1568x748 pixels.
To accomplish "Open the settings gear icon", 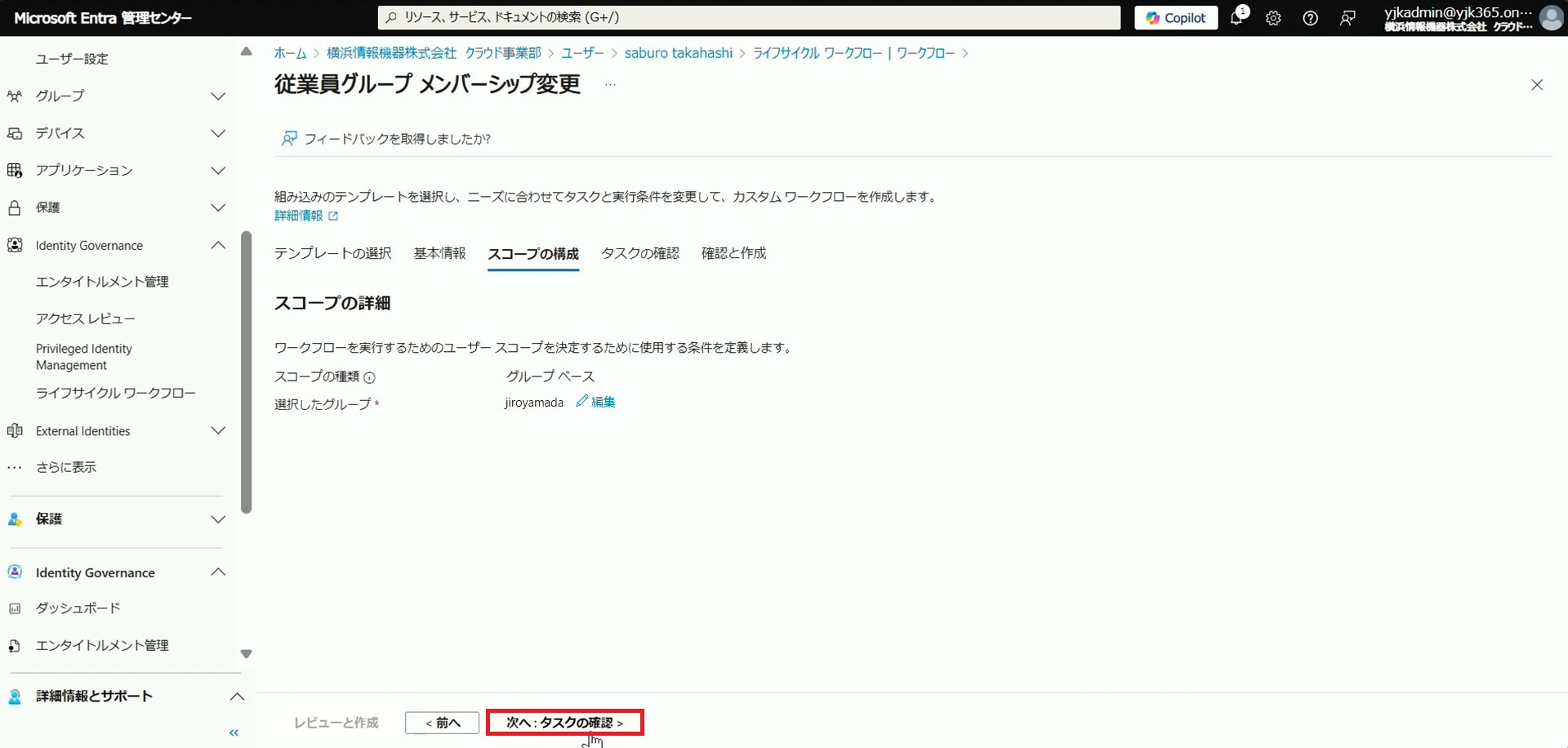I will [1273, 18].
